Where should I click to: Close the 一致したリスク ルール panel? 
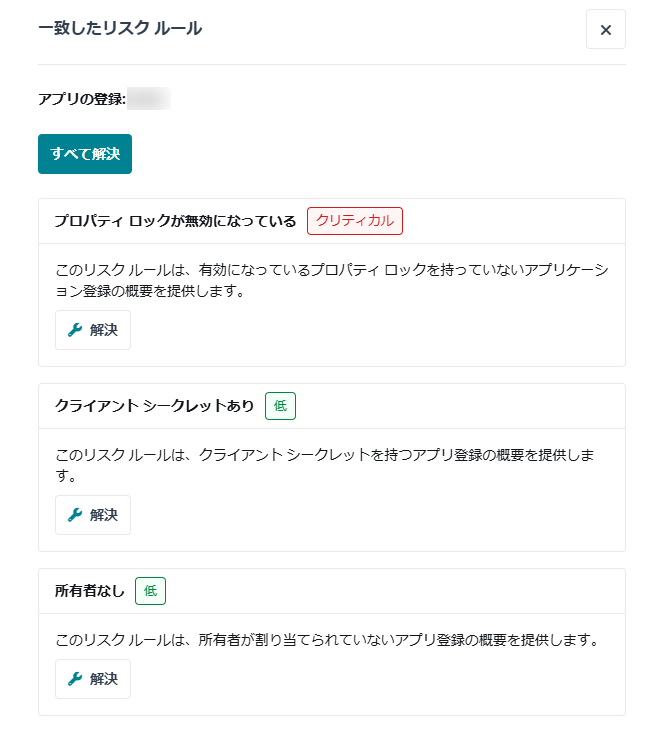(x=606, y=29)
